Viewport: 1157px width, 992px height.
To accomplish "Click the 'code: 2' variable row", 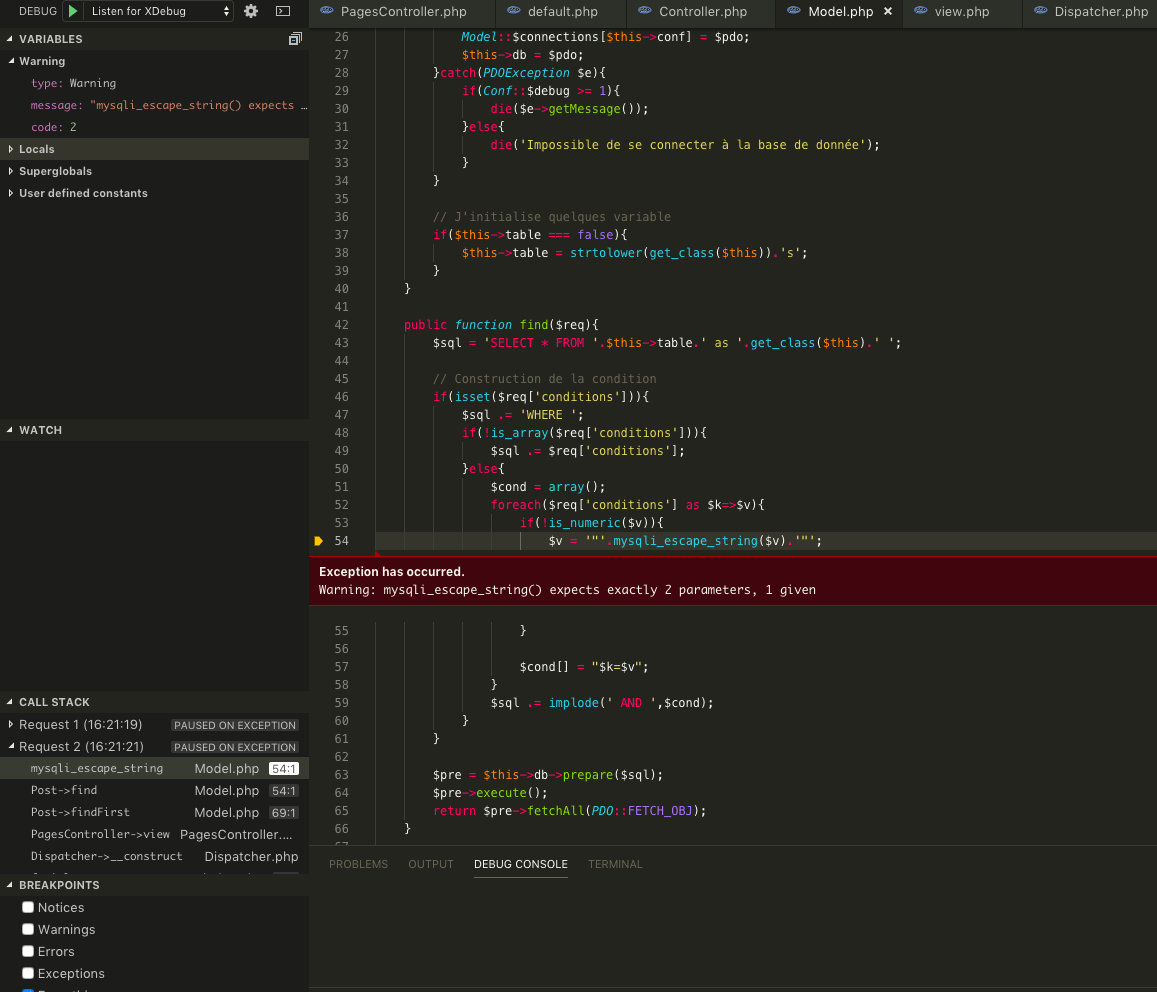I will pyautogui.click(x=154, y=127).
